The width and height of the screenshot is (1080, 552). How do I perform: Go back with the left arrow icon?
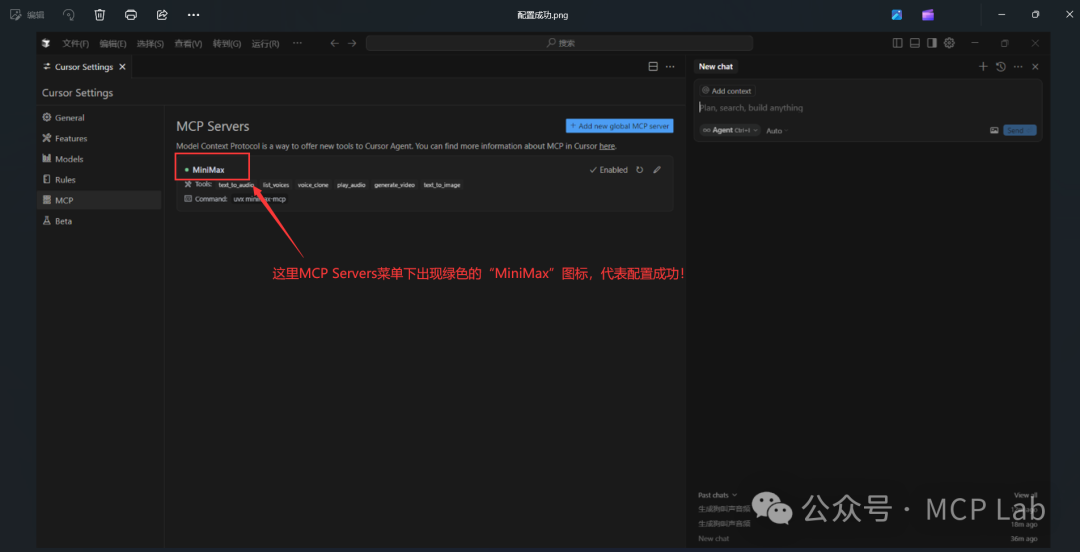pyautogui.click(x=335, y=43)
